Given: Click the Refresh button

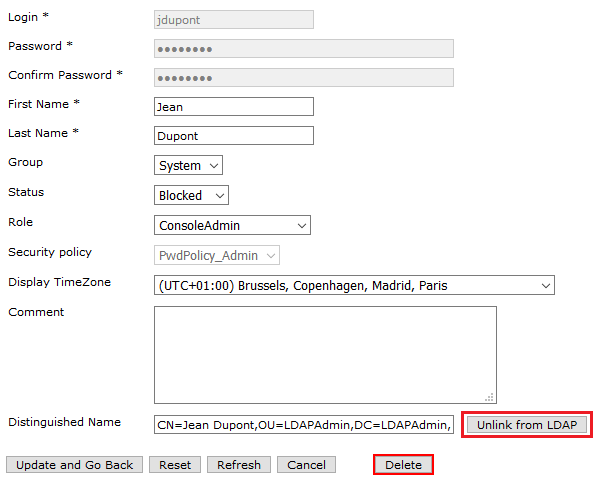Looking at the screenshot, I should point(239,465).
